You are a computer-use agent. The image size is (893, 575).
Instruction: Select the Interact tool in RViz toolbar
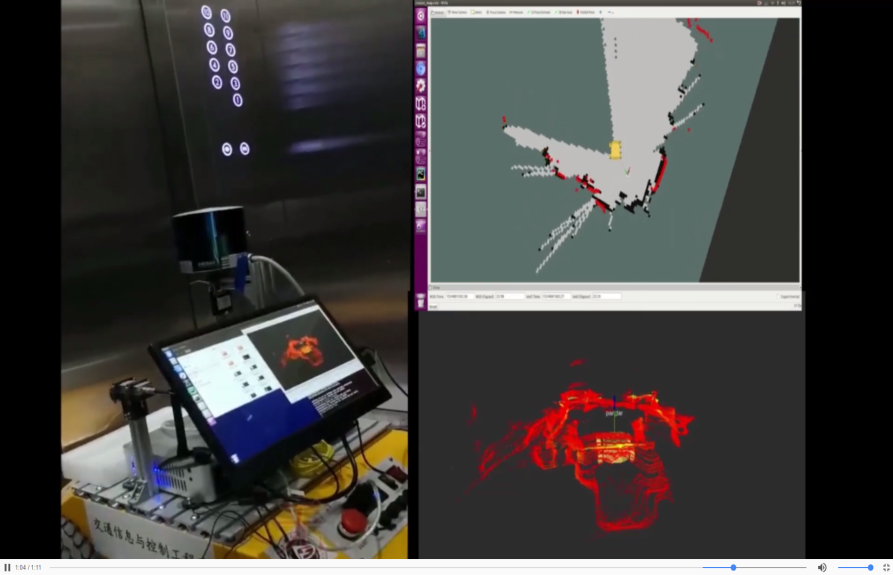437,12
